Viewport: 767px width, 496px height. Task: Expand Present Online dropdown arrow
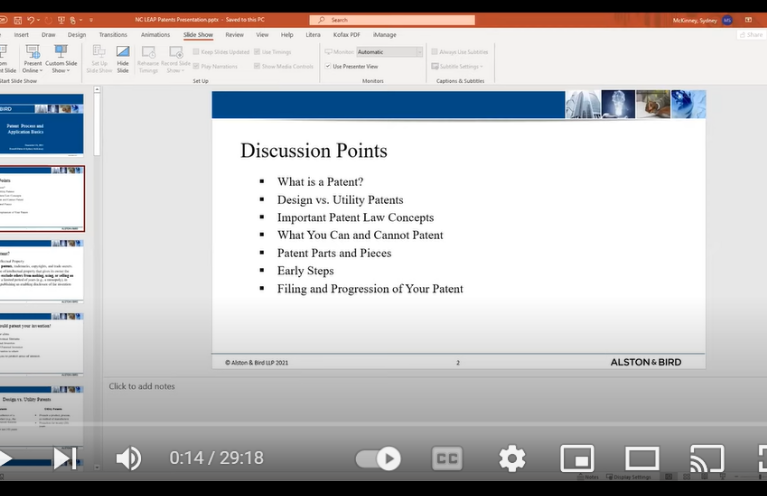point(41,70)
